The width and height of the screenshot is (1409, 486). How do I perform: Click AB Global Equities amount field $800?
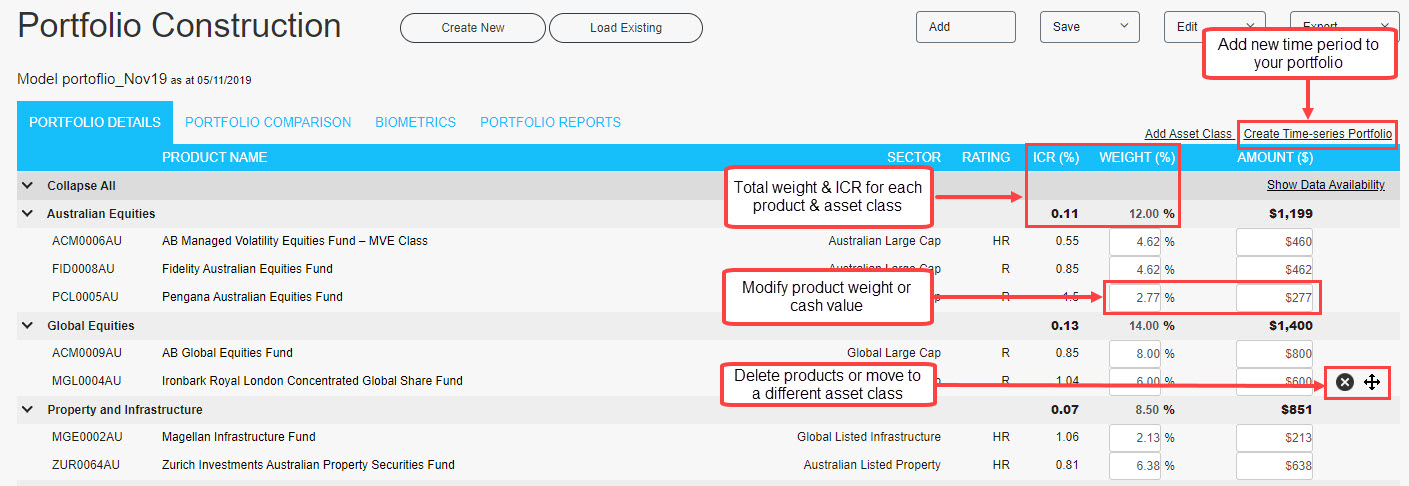pyautogui.click(x=1274, y=354)
